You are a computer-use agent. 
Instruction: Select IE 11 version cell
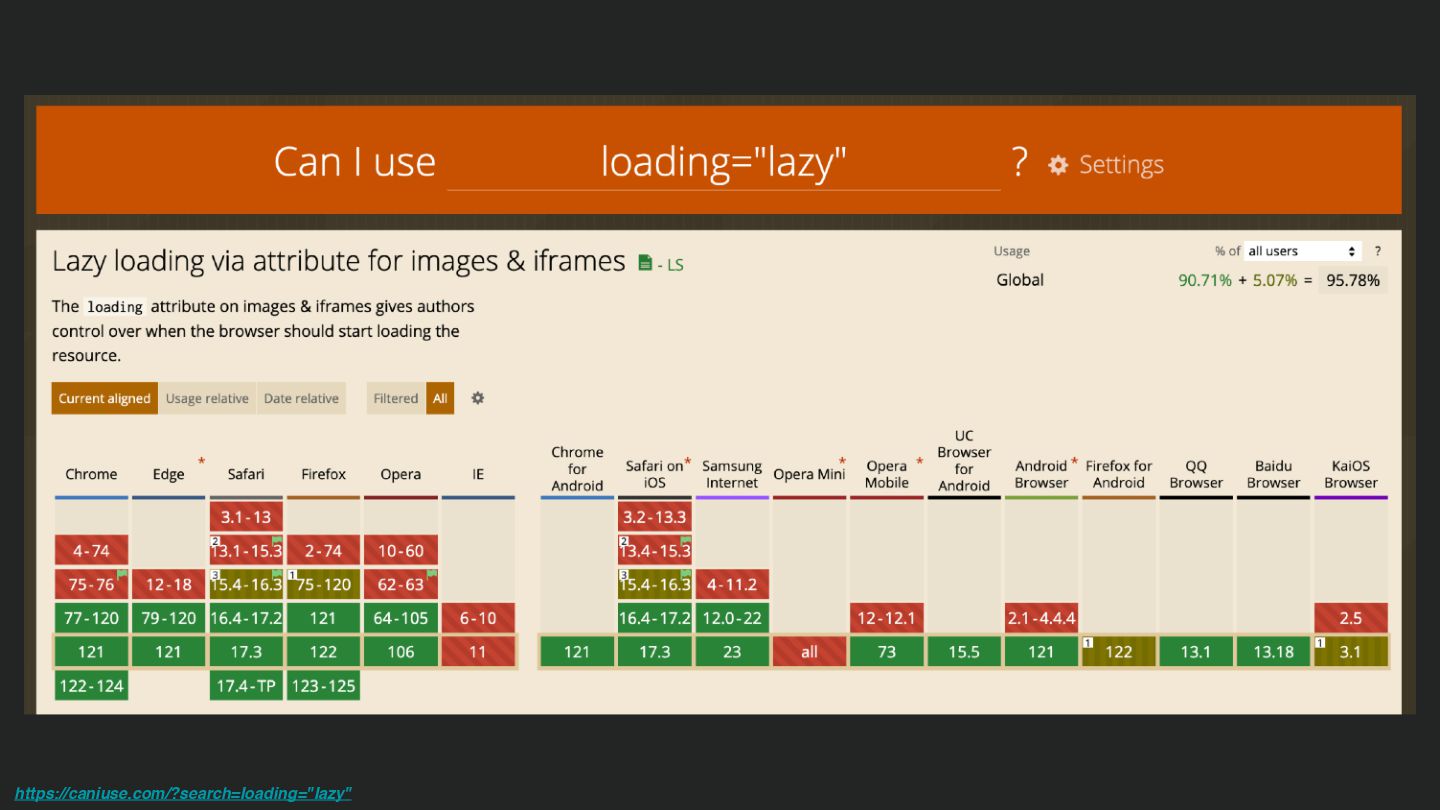tap(478, 652)
